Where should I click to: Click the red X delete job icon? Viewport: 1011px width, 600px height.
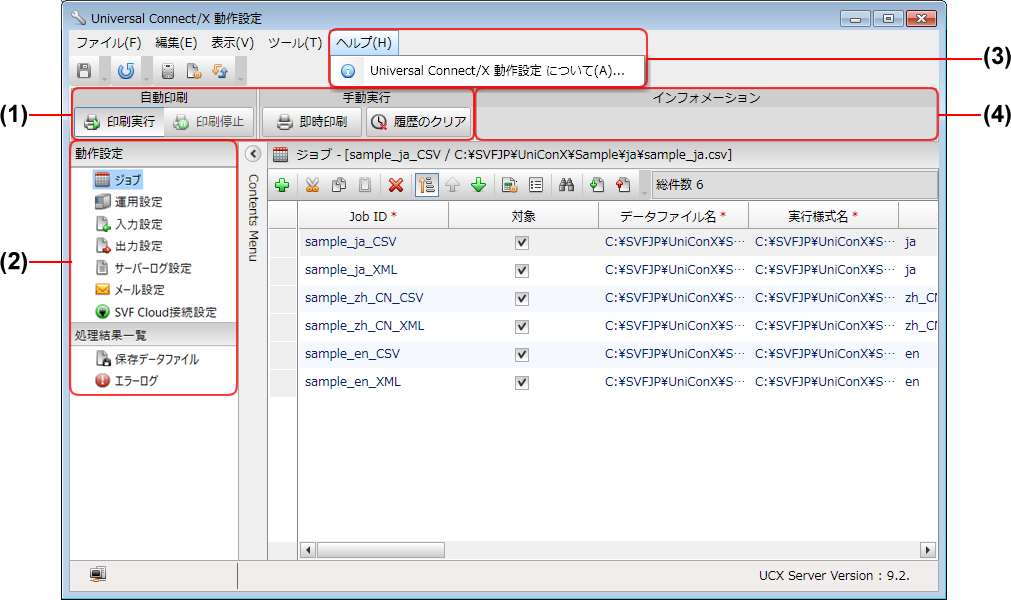click(396, 185)
